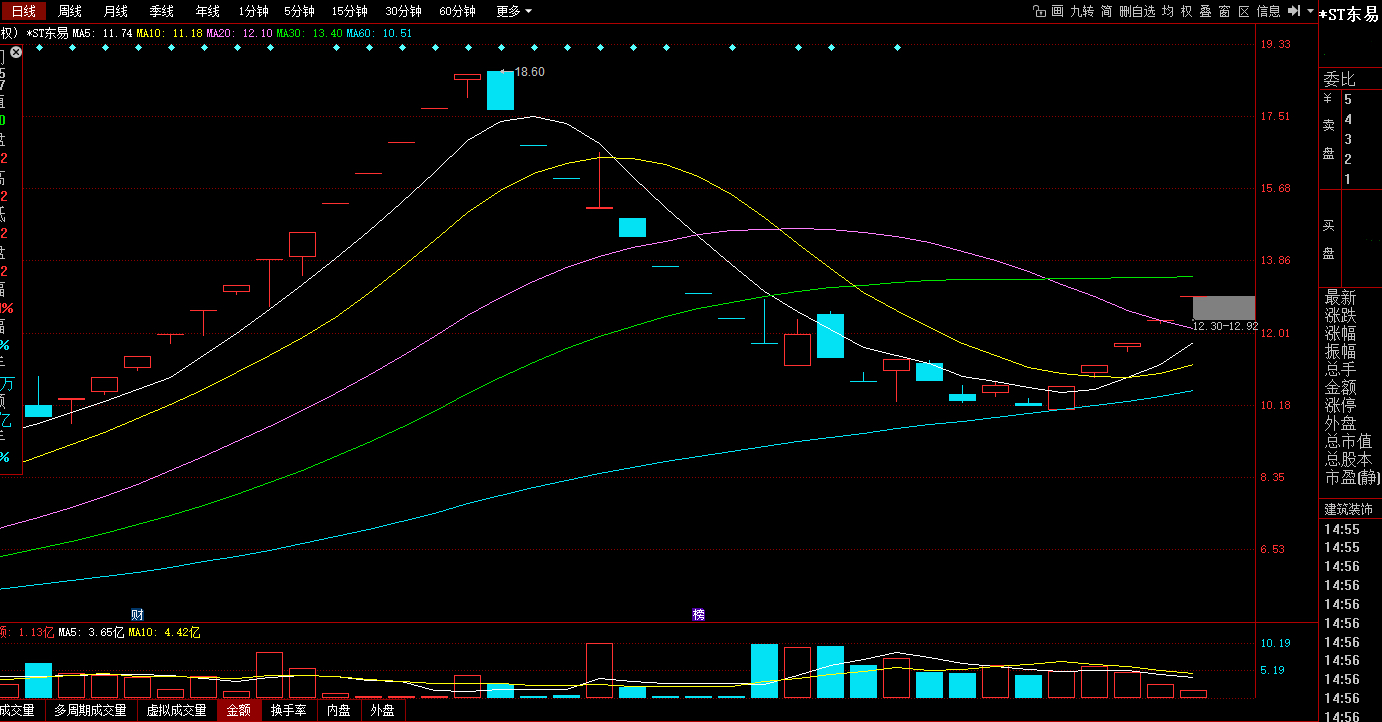The image size is (1382, 722).
Task: Select the 多周期成交量 indicator tab
Action: click(x=90, y=711)
